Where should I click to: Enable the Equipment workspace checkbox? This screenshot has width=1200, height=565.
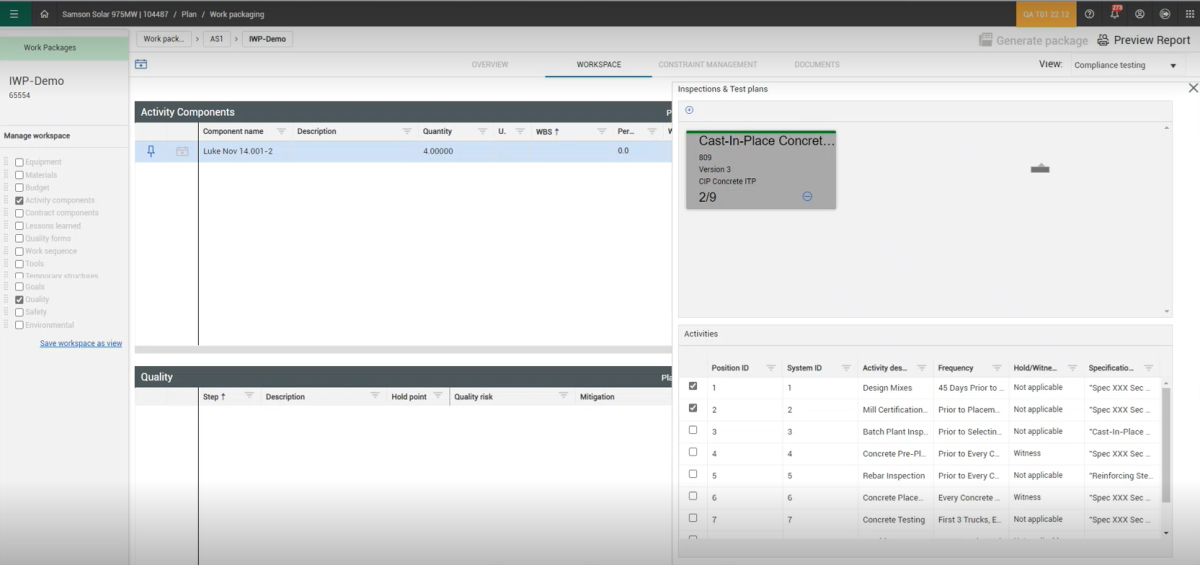point(19,162)
